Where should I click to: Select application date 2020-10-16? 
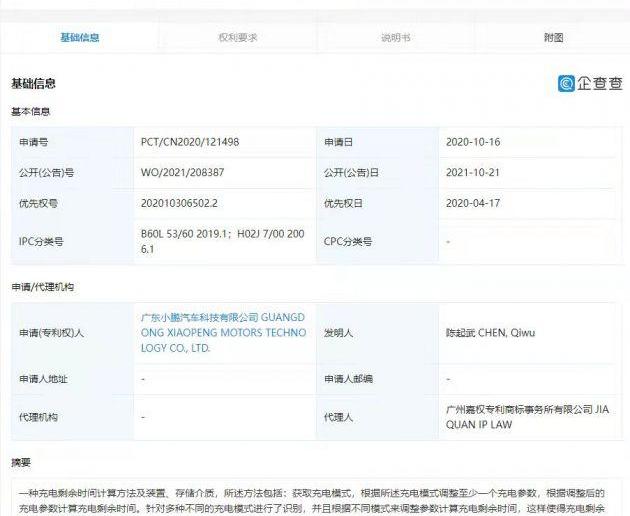point(473,142)
